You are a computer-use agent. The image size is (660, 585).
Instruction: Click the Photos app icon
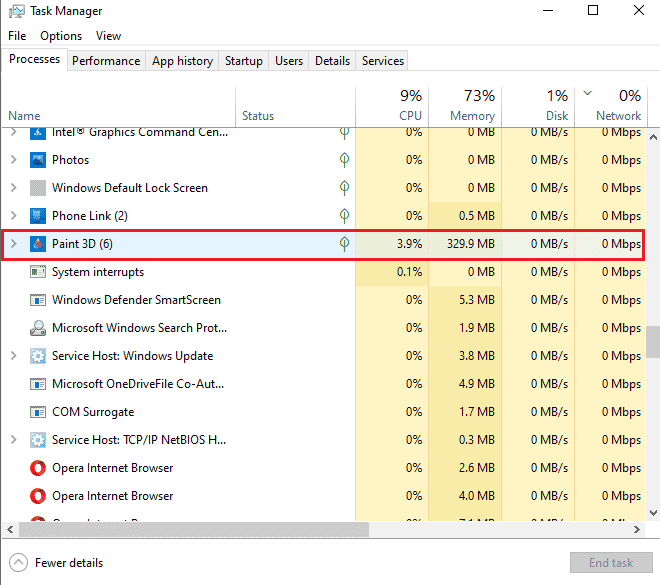click(x=38, y=160)
